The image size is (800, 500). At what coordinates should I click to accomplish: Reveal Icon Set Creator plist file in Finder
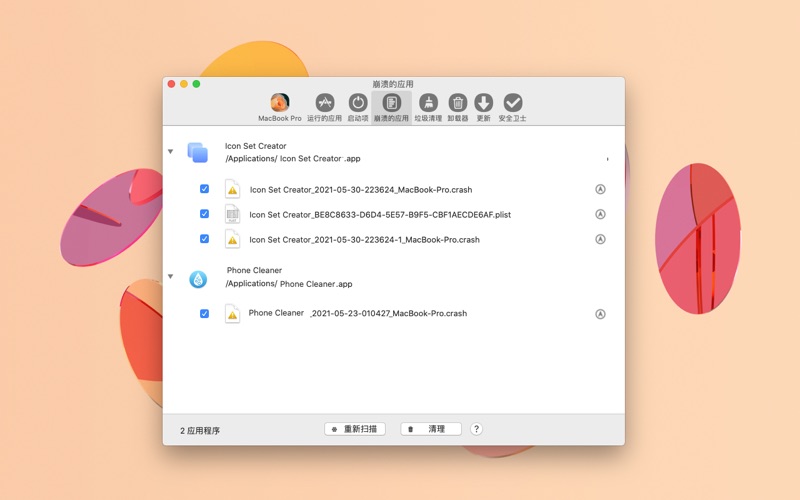(x=600, y=214)
